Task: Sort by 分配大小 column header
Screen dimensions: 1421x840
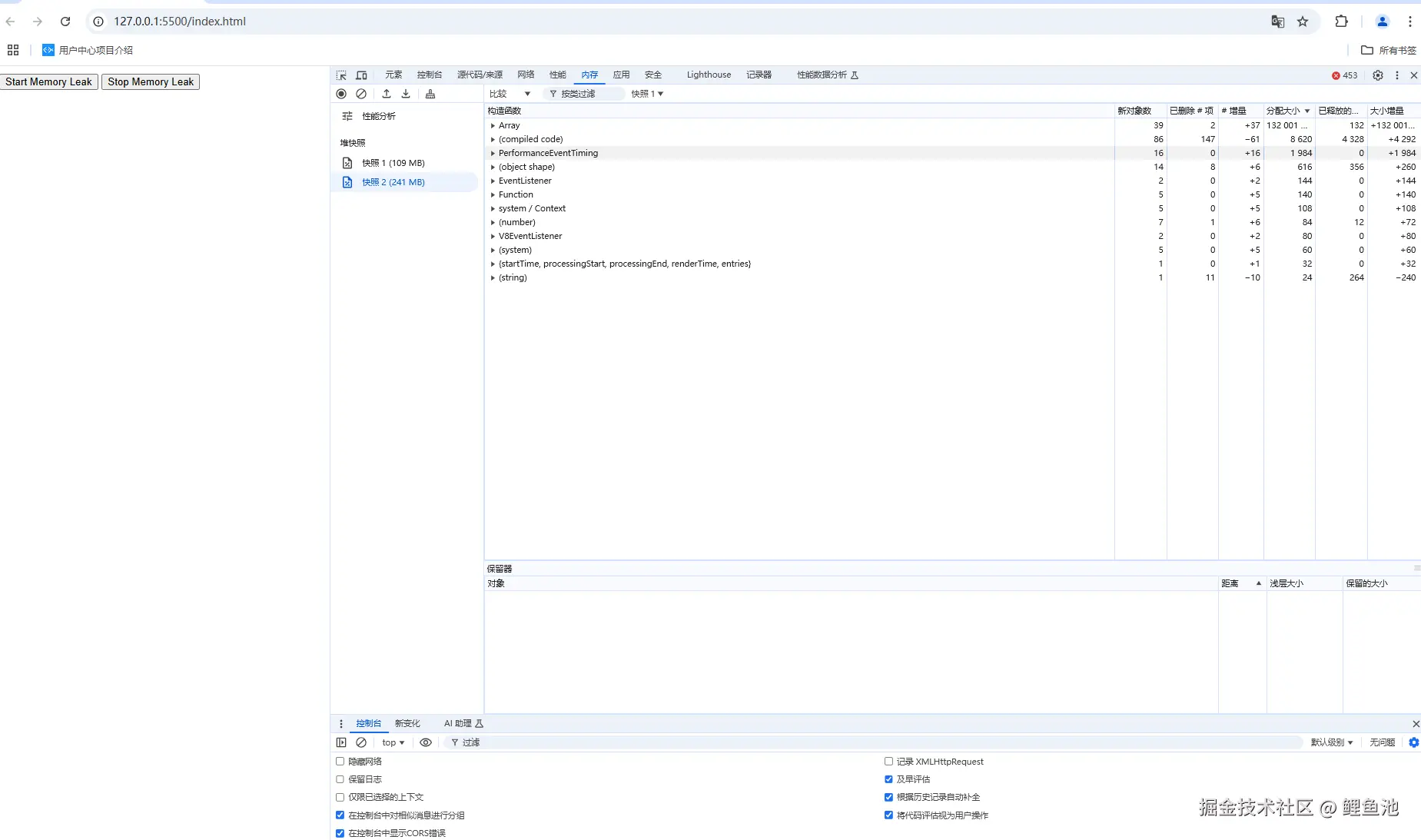Action: tap(1289, 111)
